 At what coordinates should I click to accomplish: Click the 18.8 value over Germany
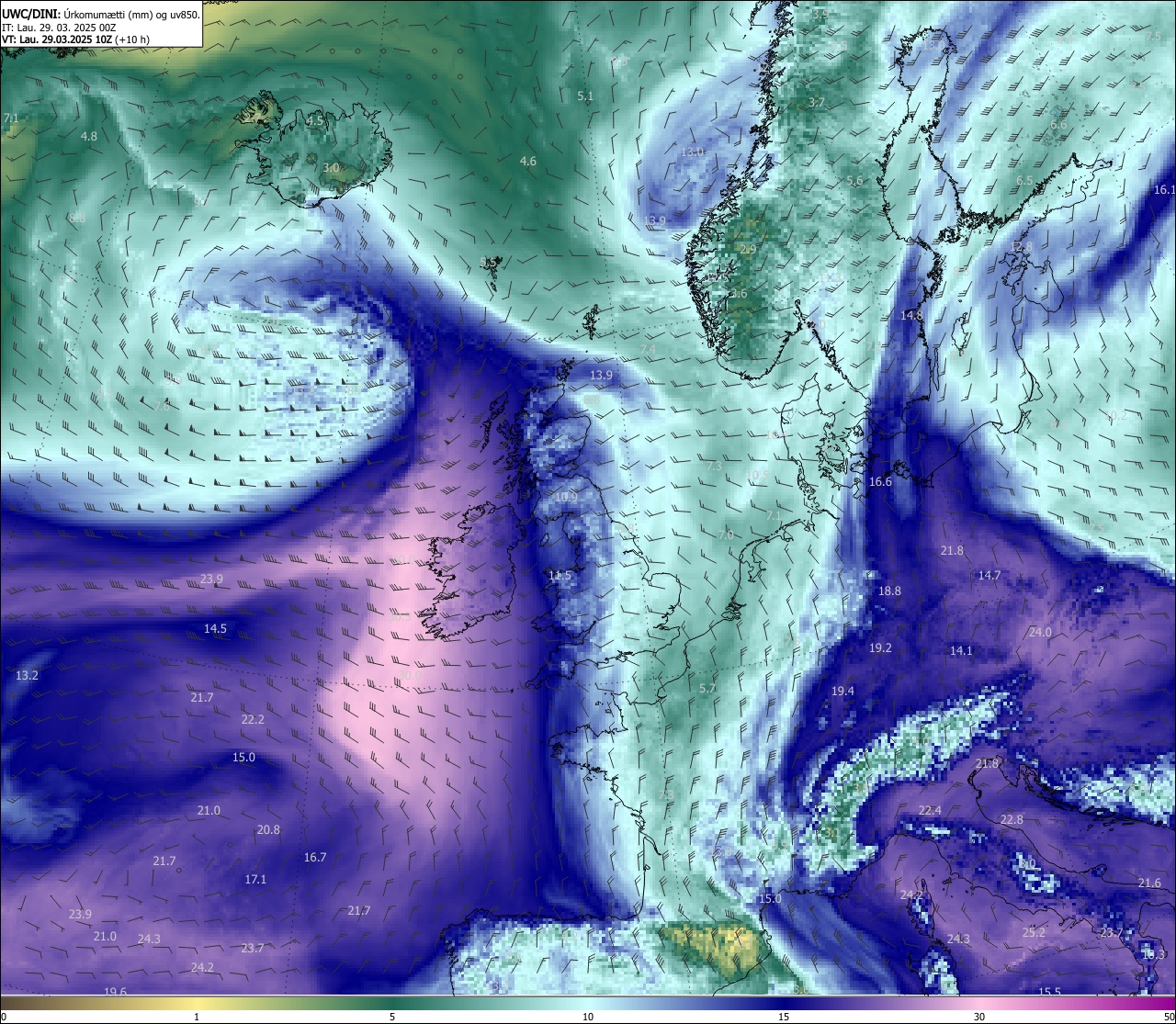coord(889,591)
